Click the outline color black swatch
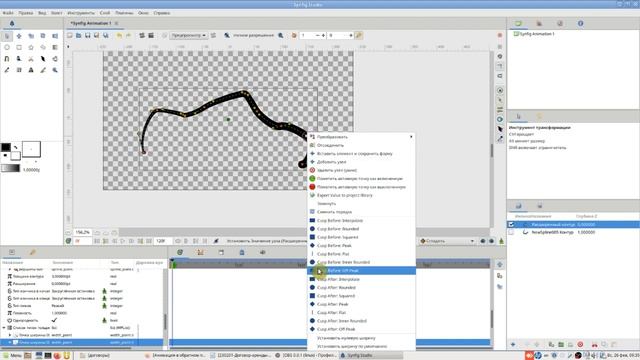 click(x=6, y=147)
